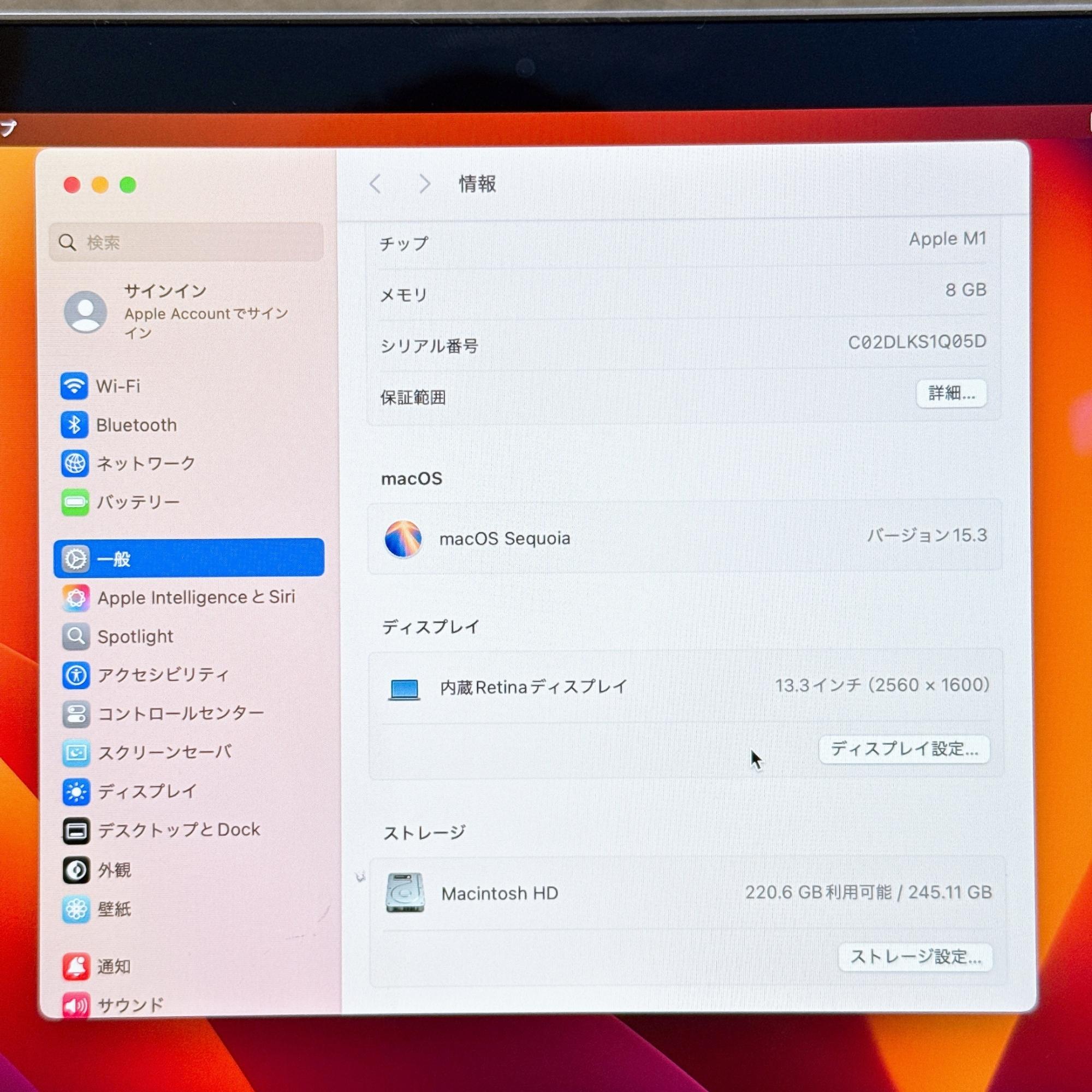Click the 検索 search field
Viewport: 1092px width, 1092px height.
point(187,242)
